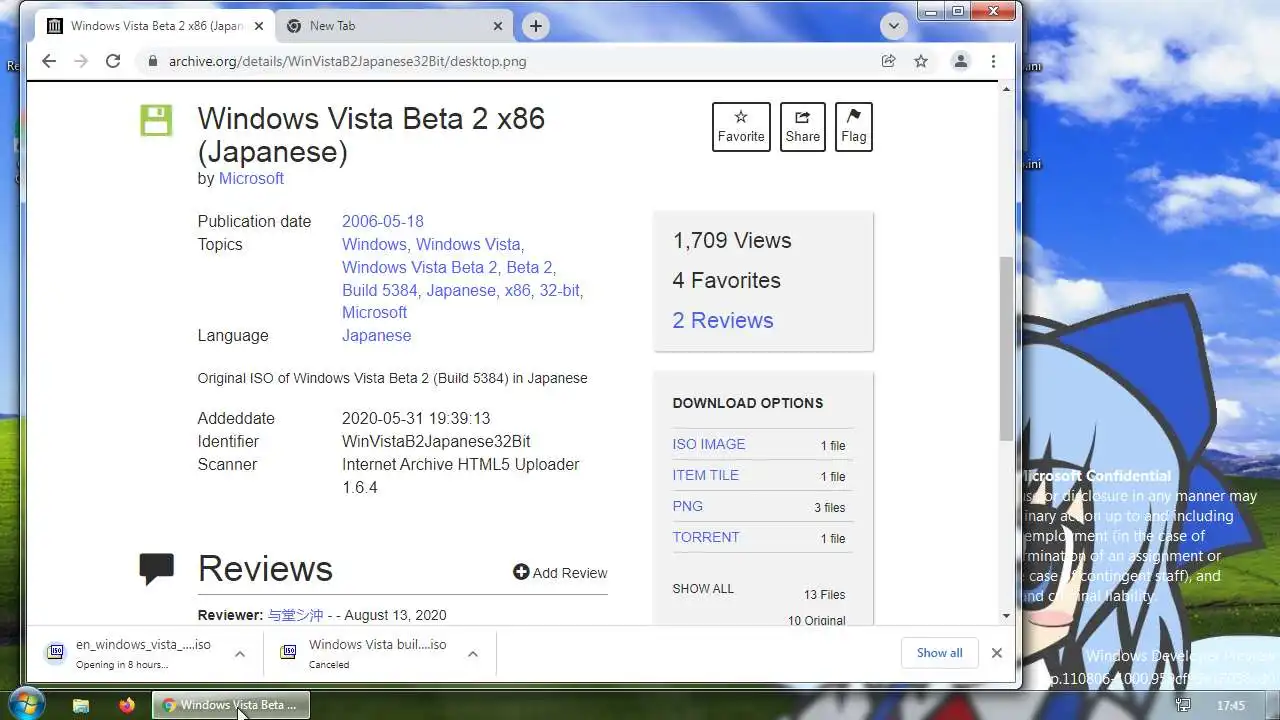Image resolution: width=1280 pixels, height=720 pixels.
Task: Click Add Review
Action: pos(560,573)
